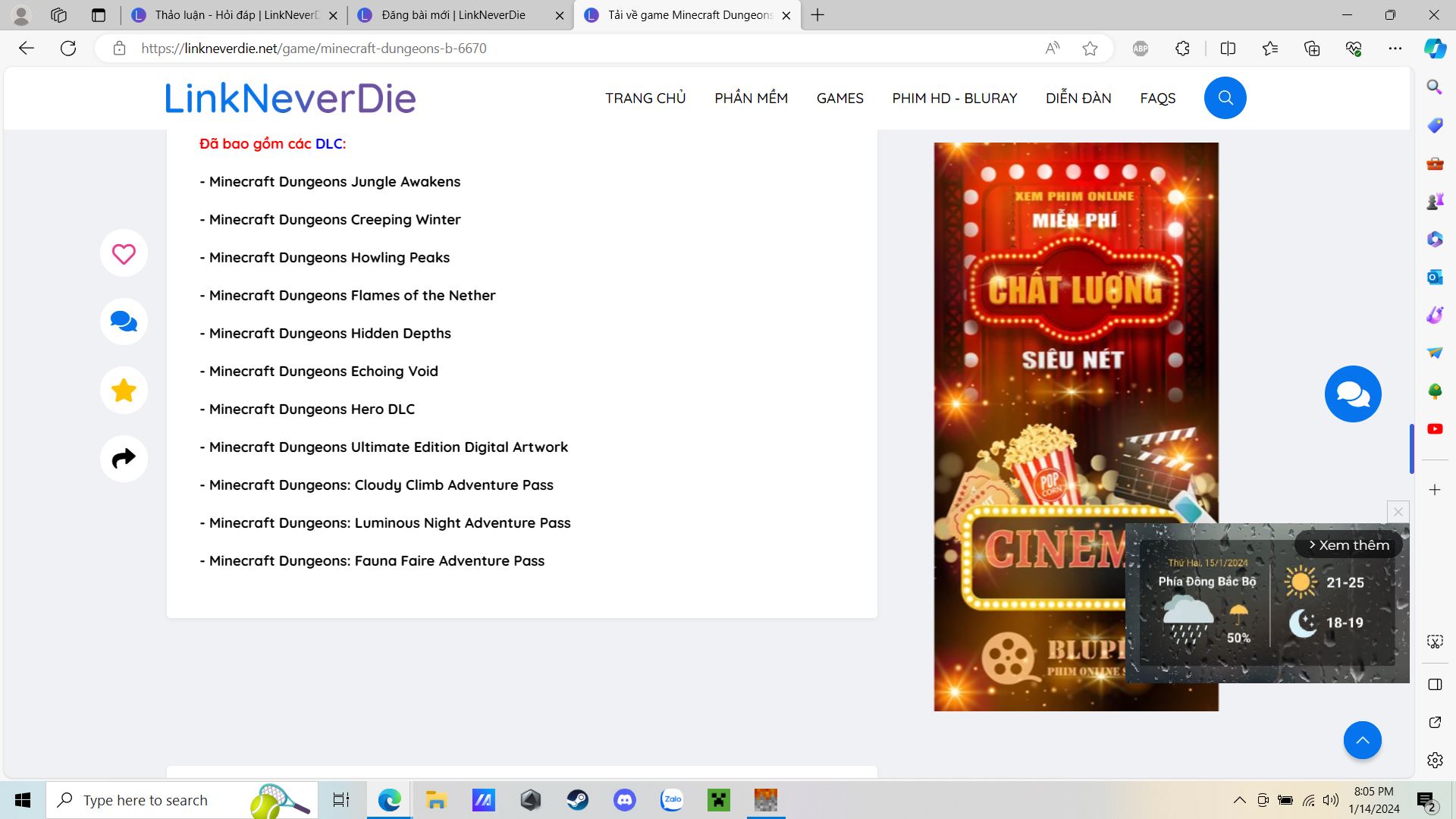Open browser Extensions puzzle icon

click(x=1182, y=49)
